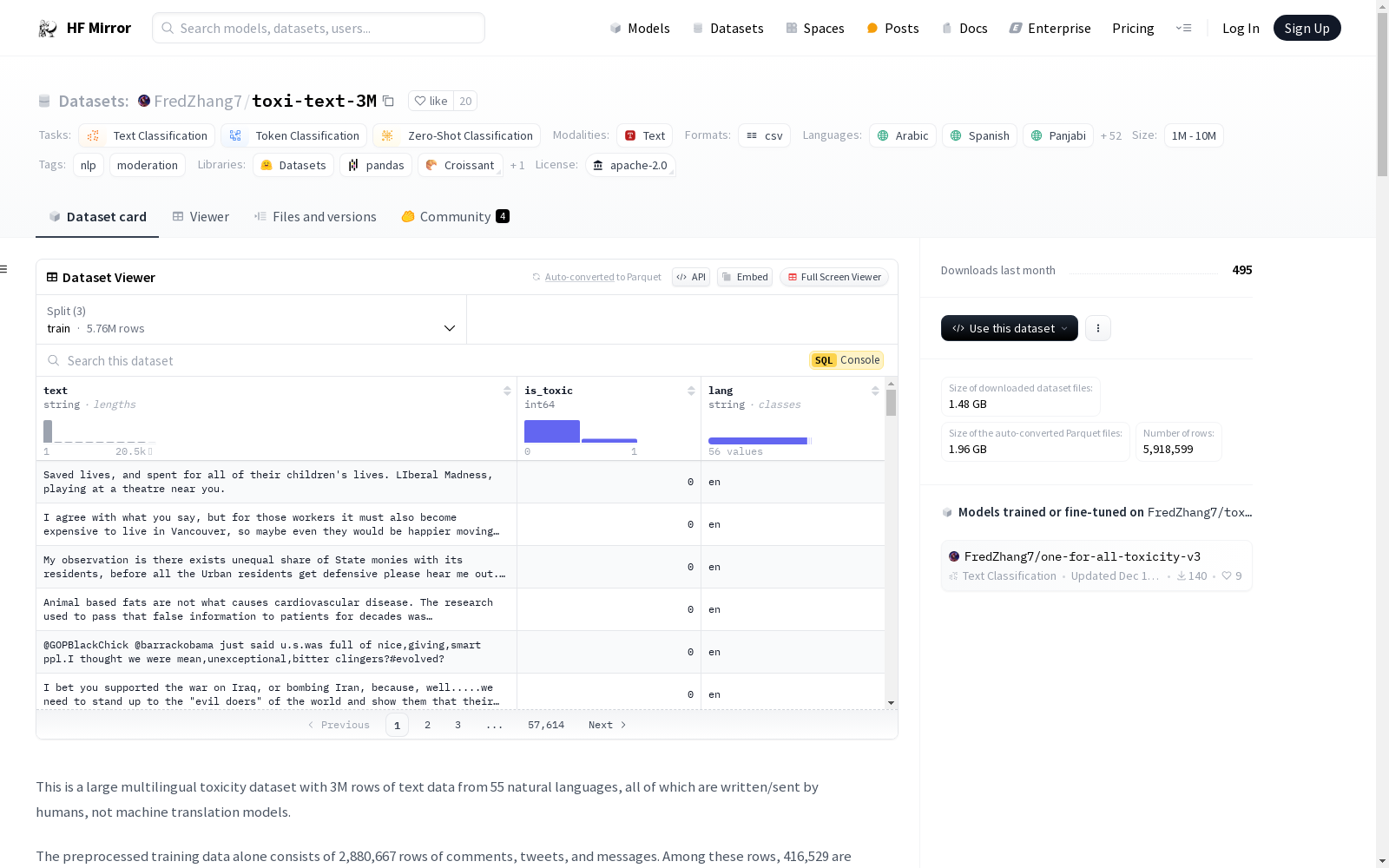Click Log In link
1389x868 pixels.
[x=1241, y=28]
